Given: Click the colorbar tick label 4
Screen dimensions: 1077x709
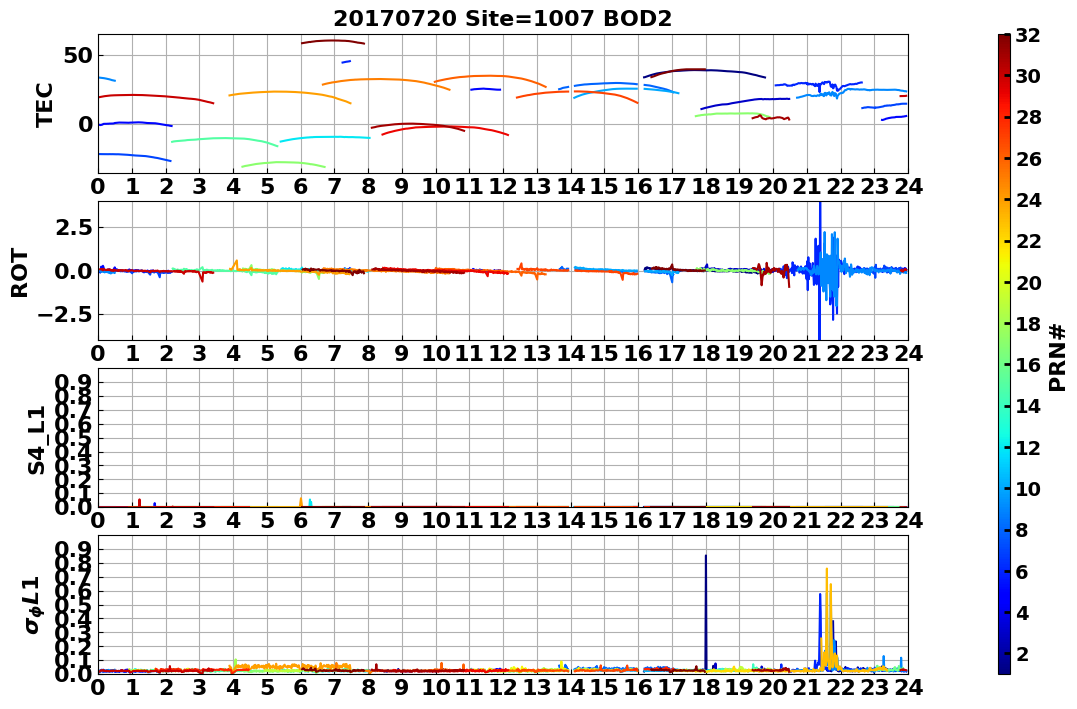Looking at the screenshot, I should 1022,612.
